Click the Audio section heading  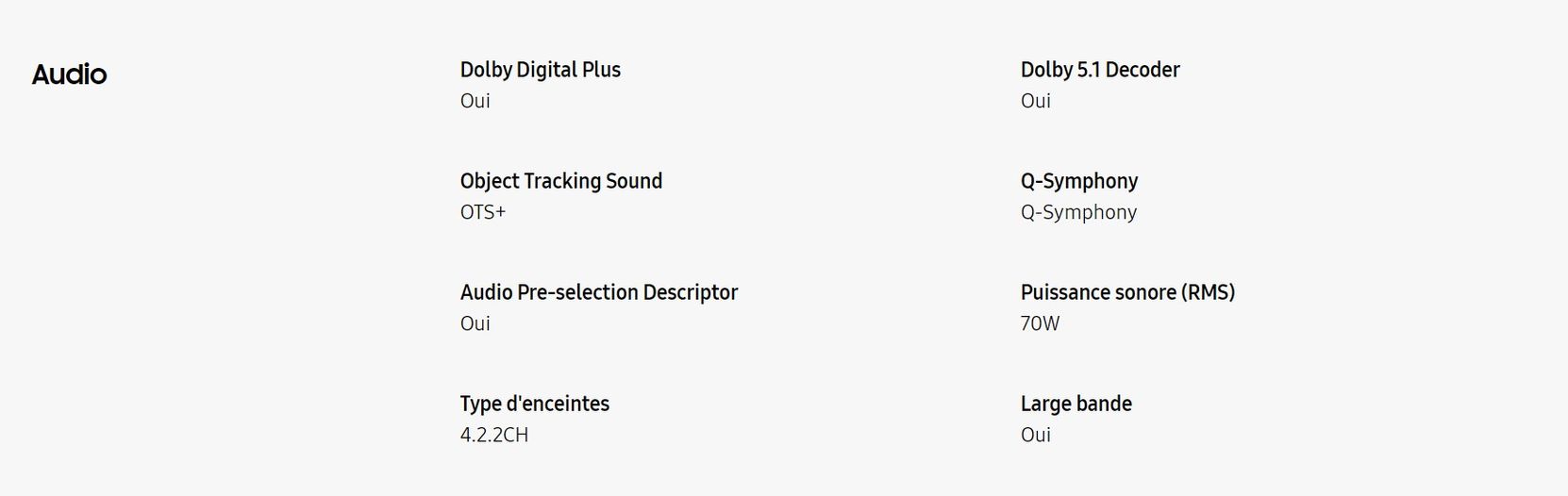click(x=69, y=74)
